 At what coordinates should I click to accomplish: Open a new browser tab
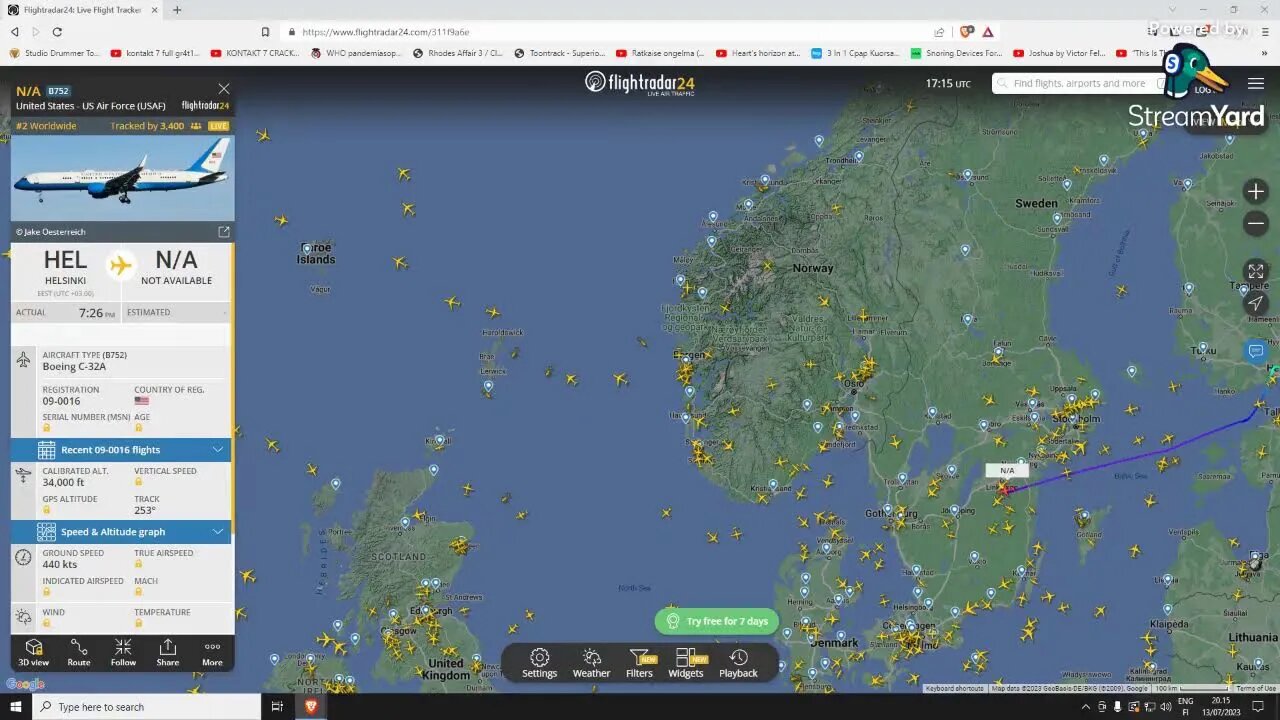[177, 10]
